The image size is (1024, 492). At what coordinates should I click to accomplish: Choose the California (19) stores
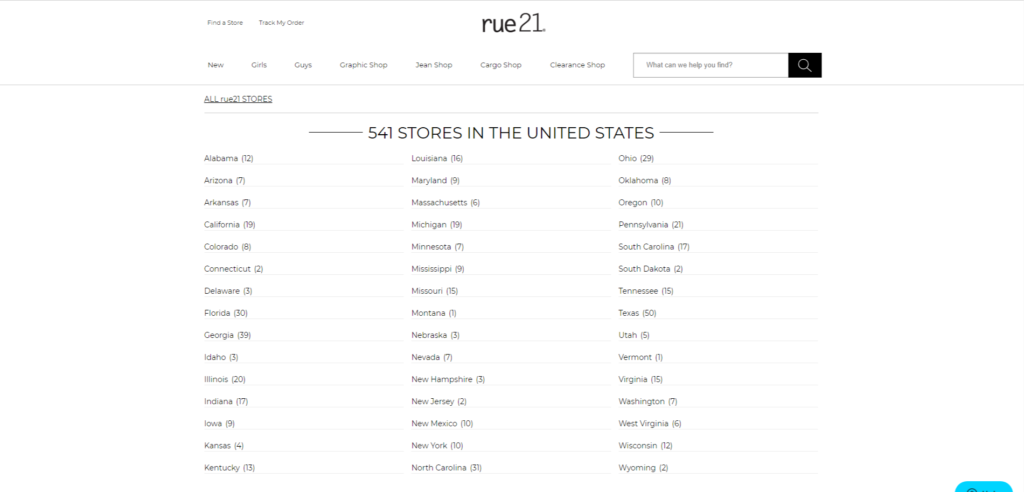click(229, 225)
